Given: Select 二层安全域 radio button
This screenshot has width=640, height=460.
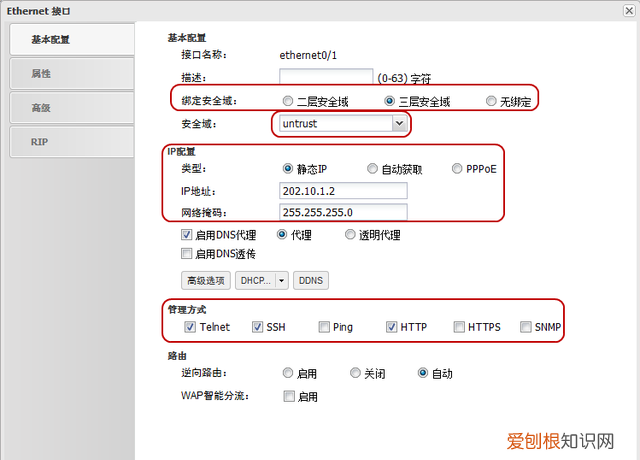Looking at the screenshot, I should pos(288,101).
